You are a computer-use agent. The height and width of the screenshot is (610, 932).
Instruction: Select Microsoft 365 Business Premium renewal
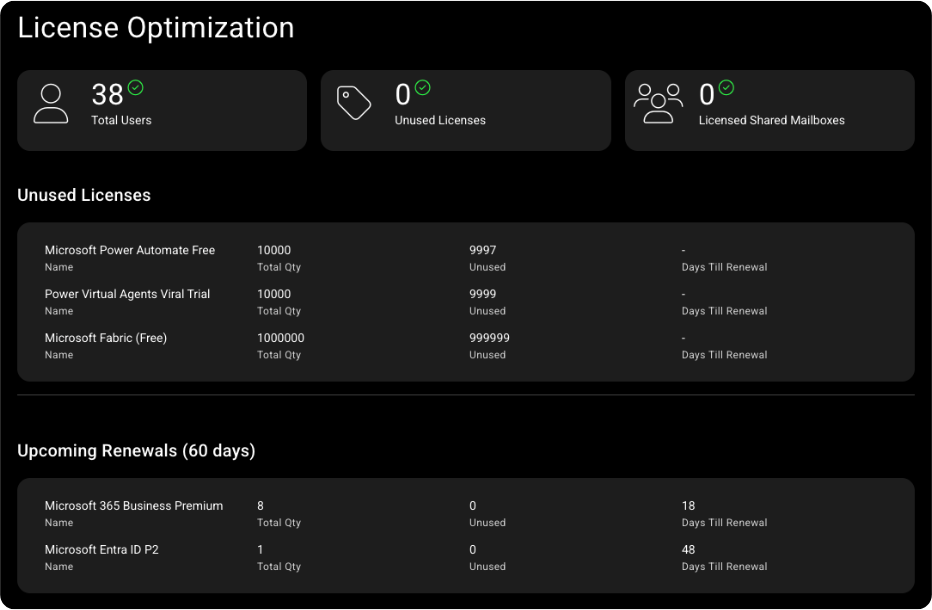point(134,506)
